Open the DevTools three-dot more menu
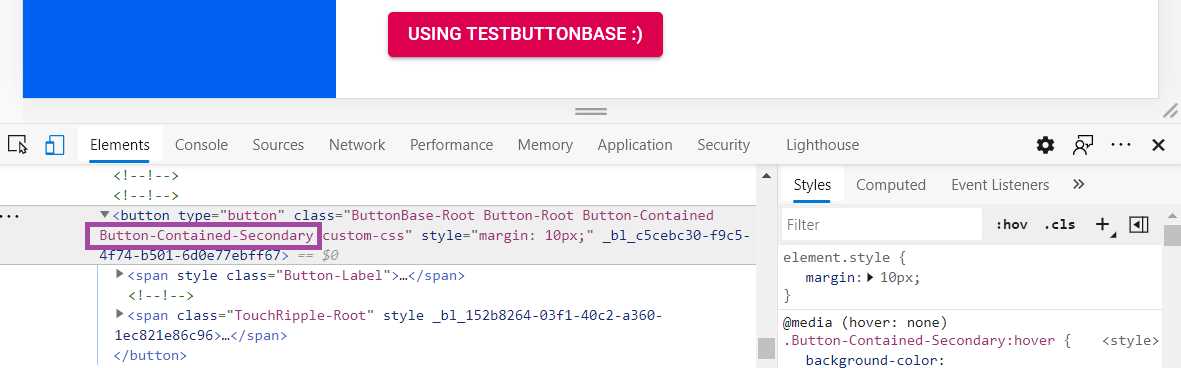Viewport: 1181px width, 368px height. pyautogui.click(x=1121, y=145)
